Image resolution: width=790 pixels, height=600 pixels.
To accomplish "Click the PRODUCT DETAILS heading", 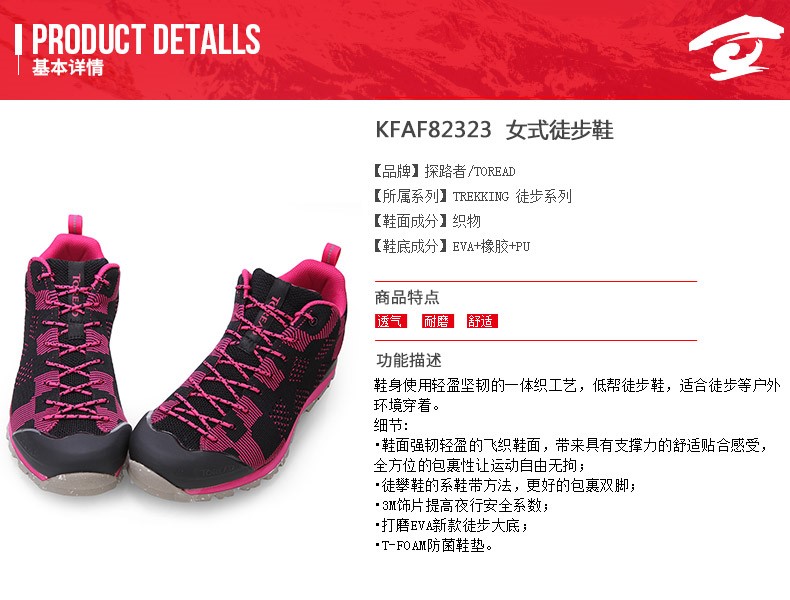I will pos(146,39).
